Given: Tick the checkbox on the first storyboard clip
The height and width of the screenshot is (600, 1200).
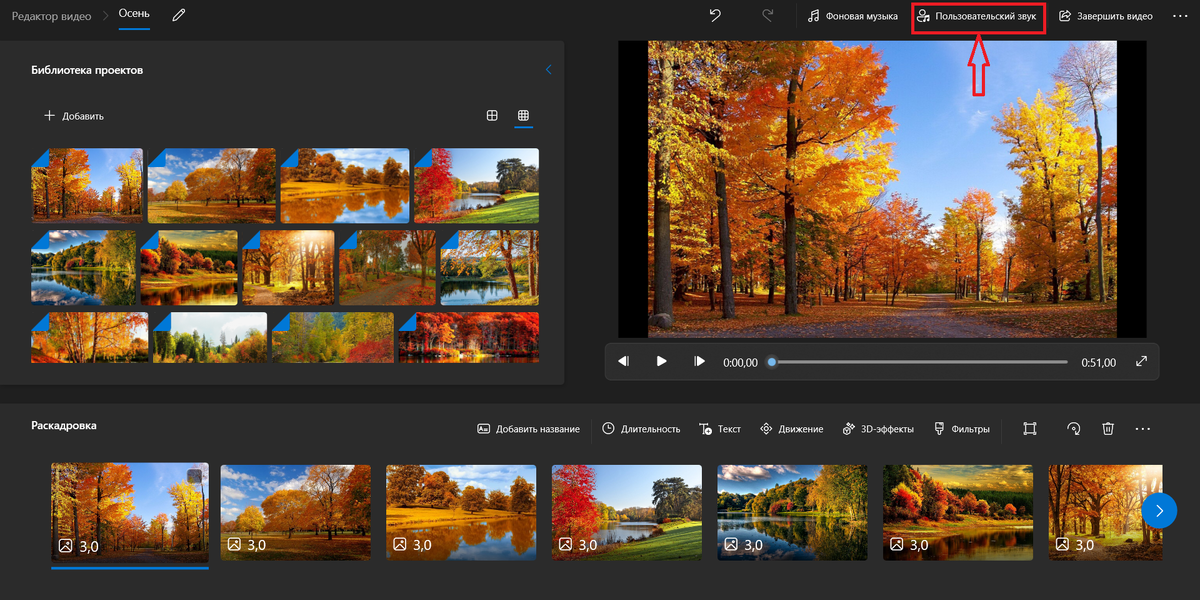Looking at the screenshot, I should click(x=194, y=477).
